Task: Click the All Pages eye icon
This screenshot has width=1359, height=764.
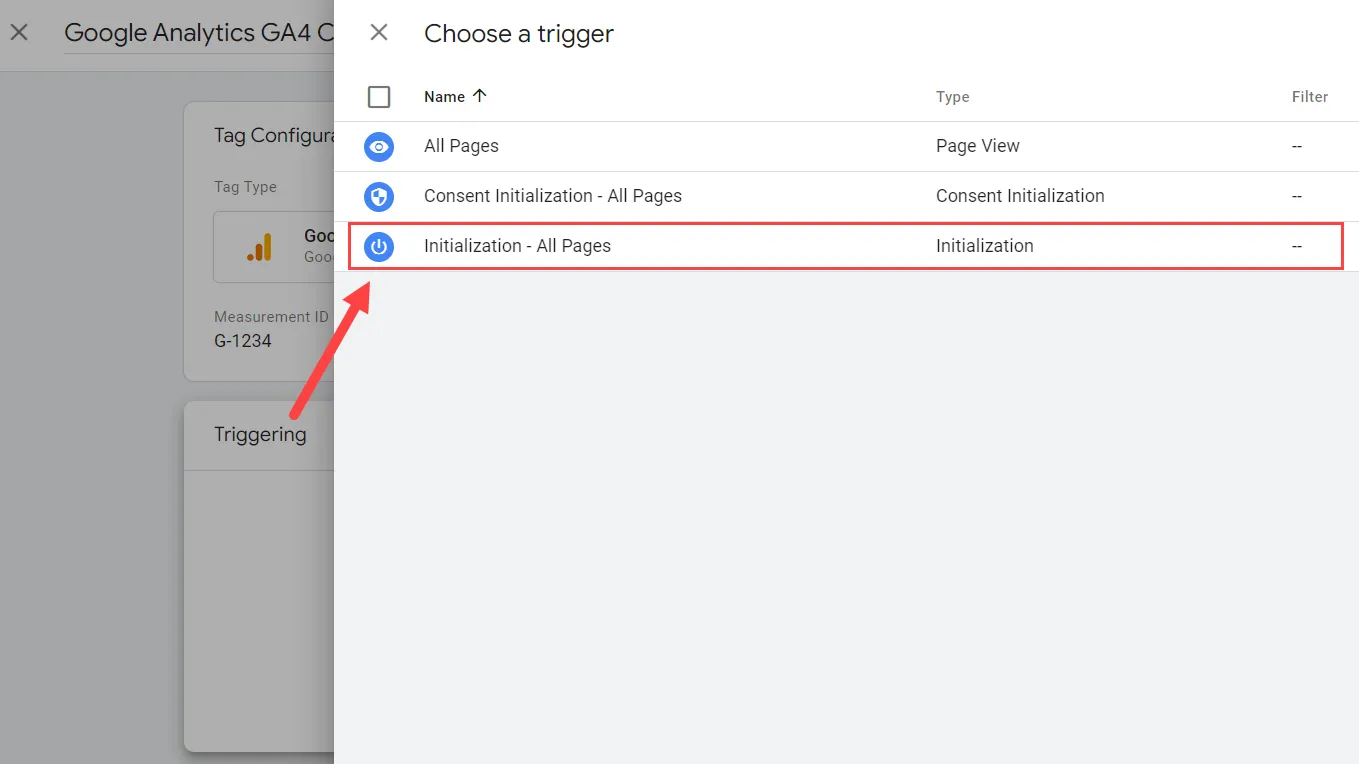Action: 379,146
